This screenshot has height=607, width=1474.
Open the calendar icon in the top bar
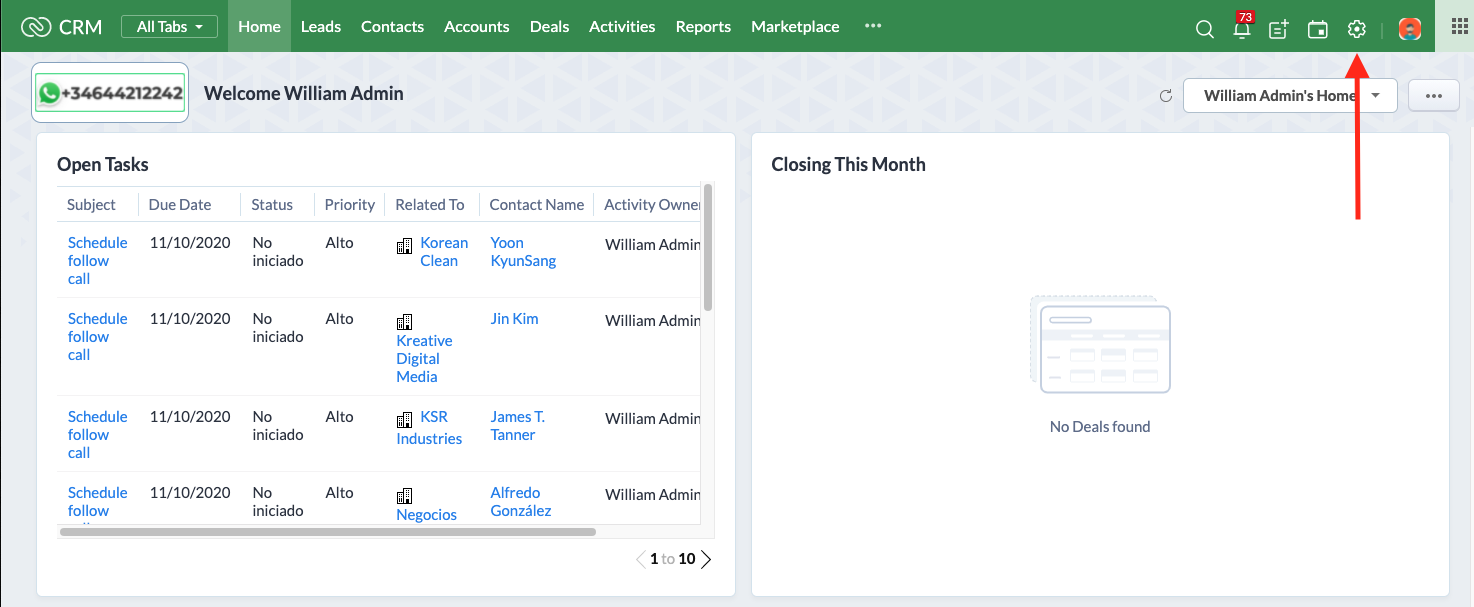[x=1317, y=29]
